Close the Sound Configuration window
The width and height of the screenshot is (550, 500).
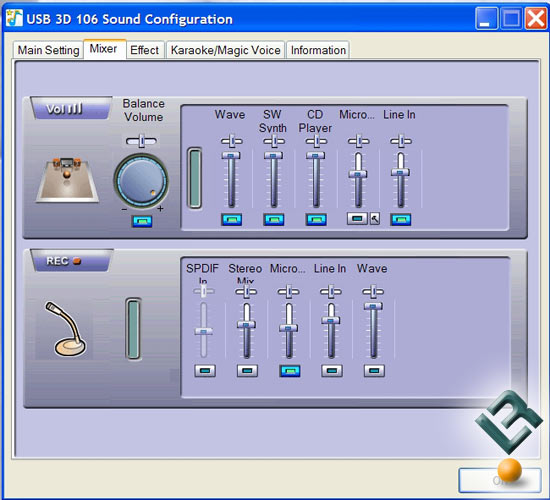(x=536, y=18)
